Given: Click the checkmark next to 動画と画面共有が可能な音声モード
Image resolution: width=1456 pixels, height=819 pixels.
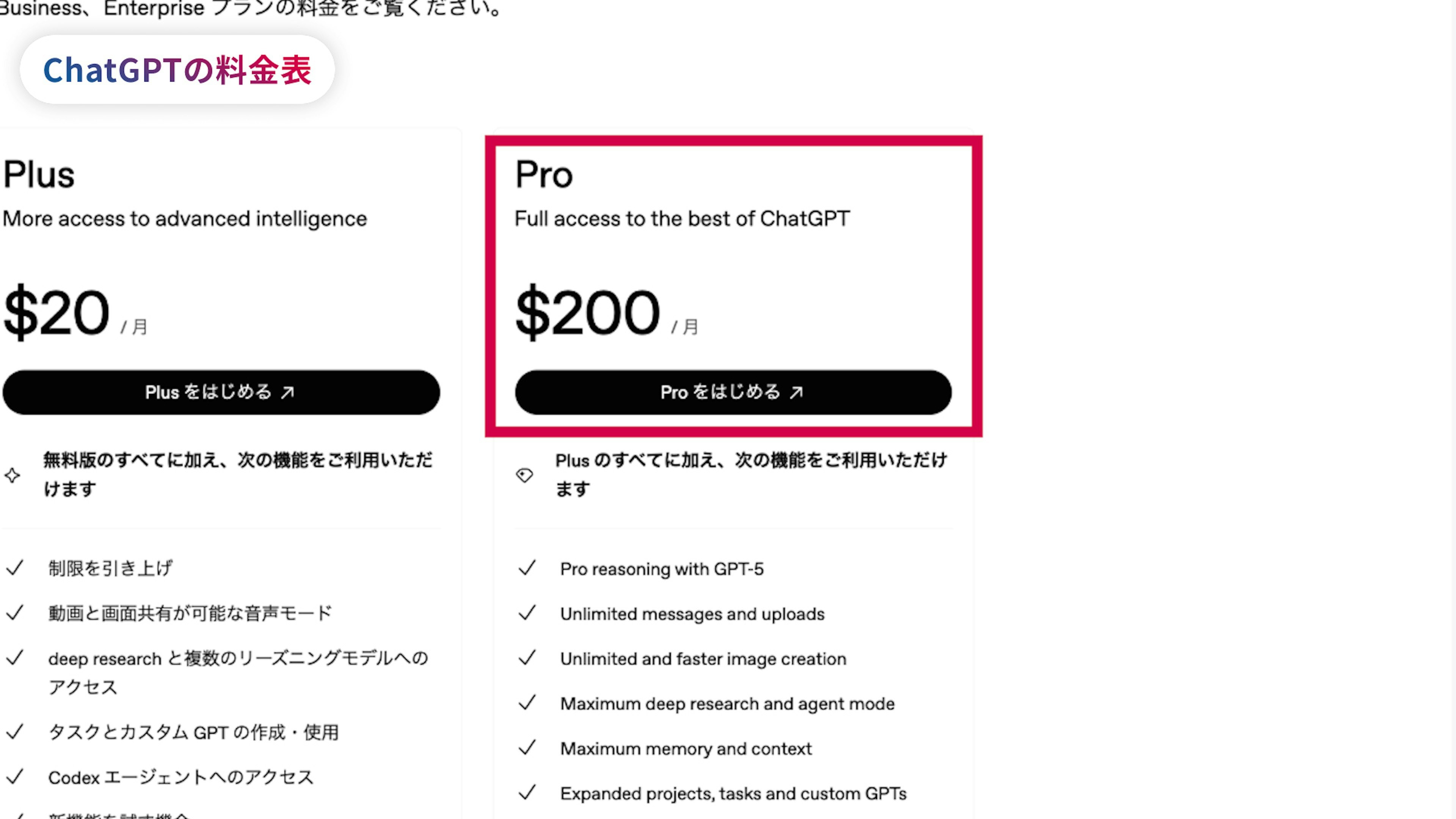Looking at the screenshot, I should 15,613.
